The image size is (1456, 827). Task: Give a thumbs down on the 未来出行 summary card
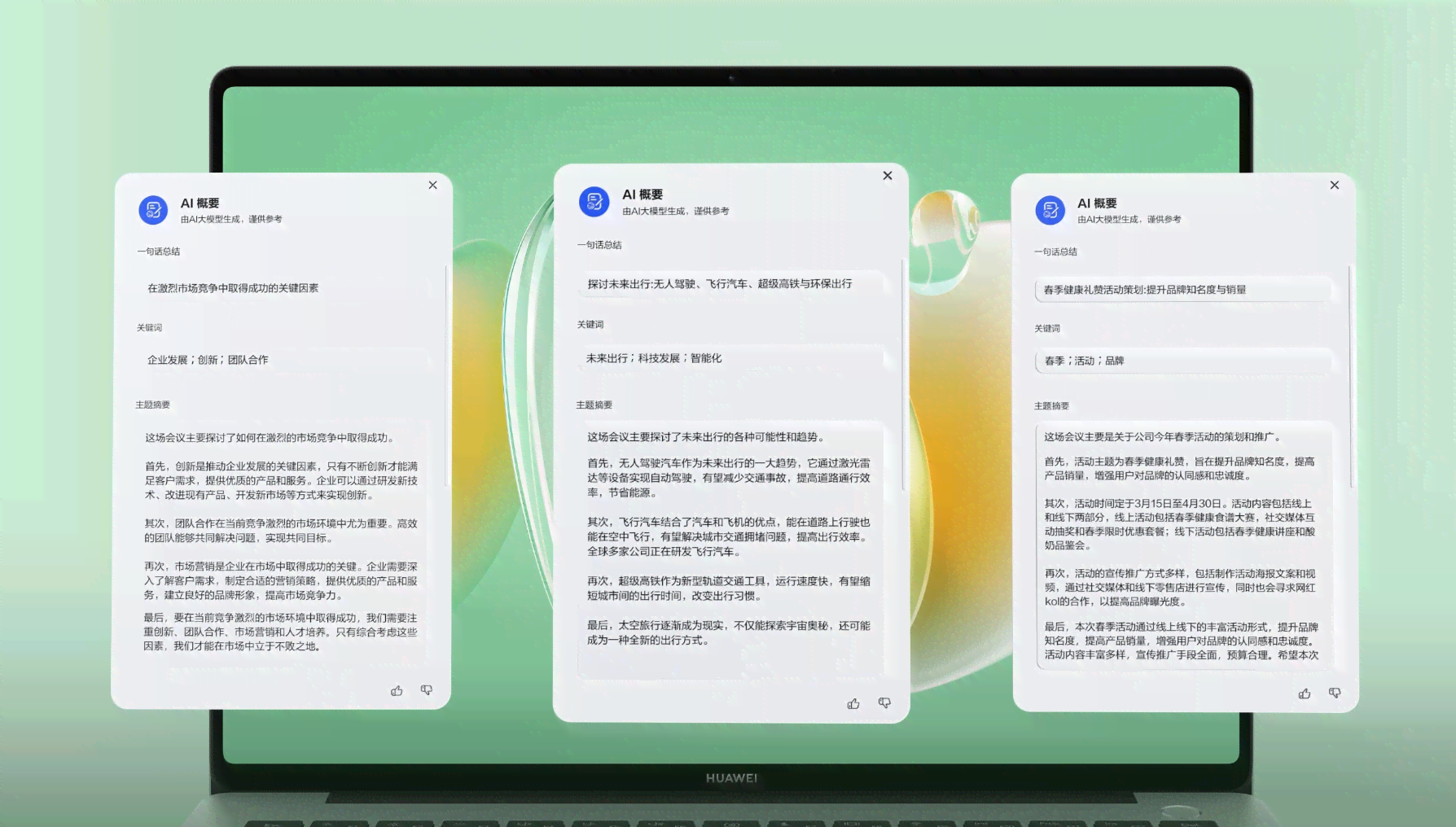(x=884, y=702)
